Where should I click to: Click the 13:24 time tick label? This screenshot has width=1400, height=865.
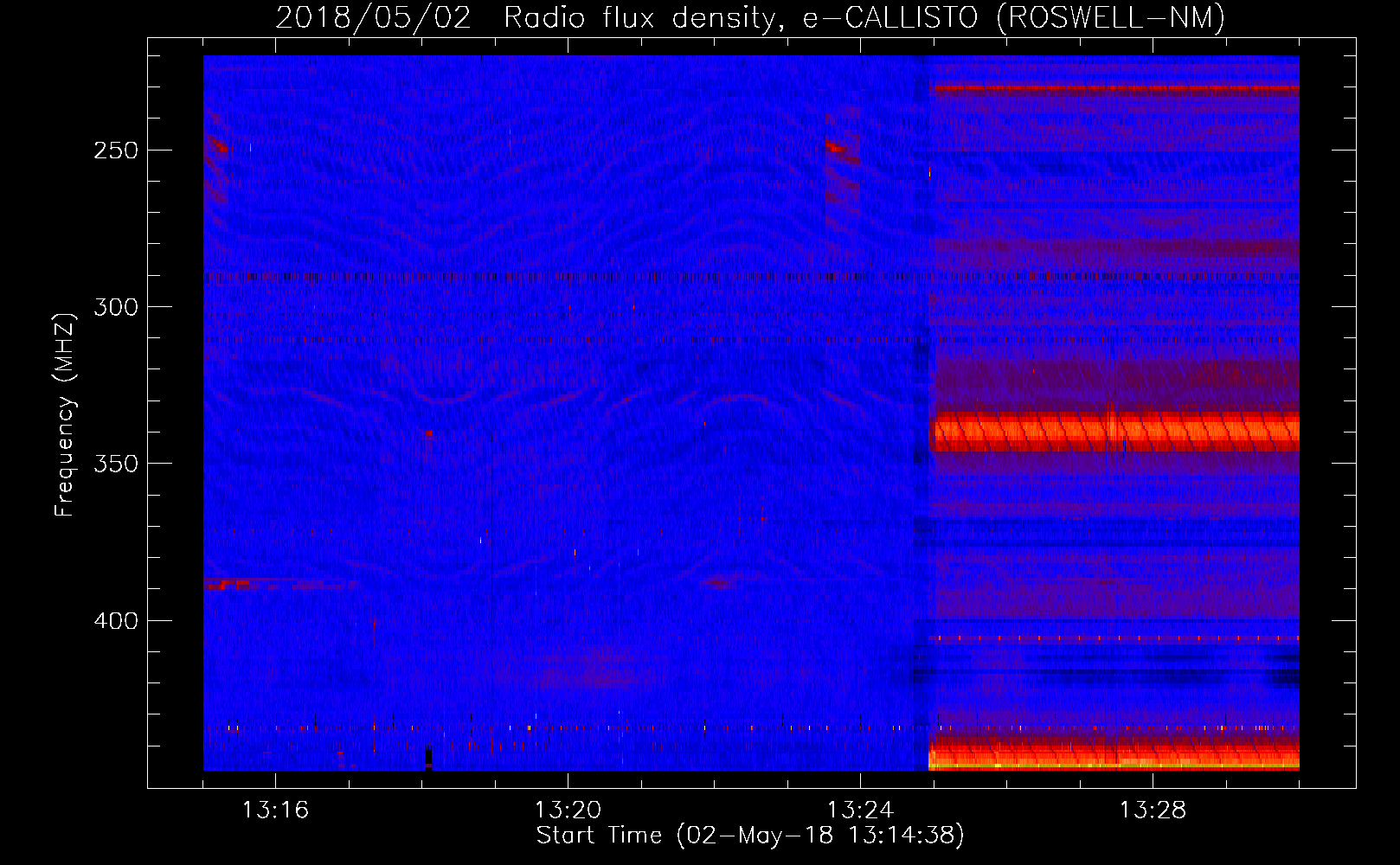coord(860,811)
